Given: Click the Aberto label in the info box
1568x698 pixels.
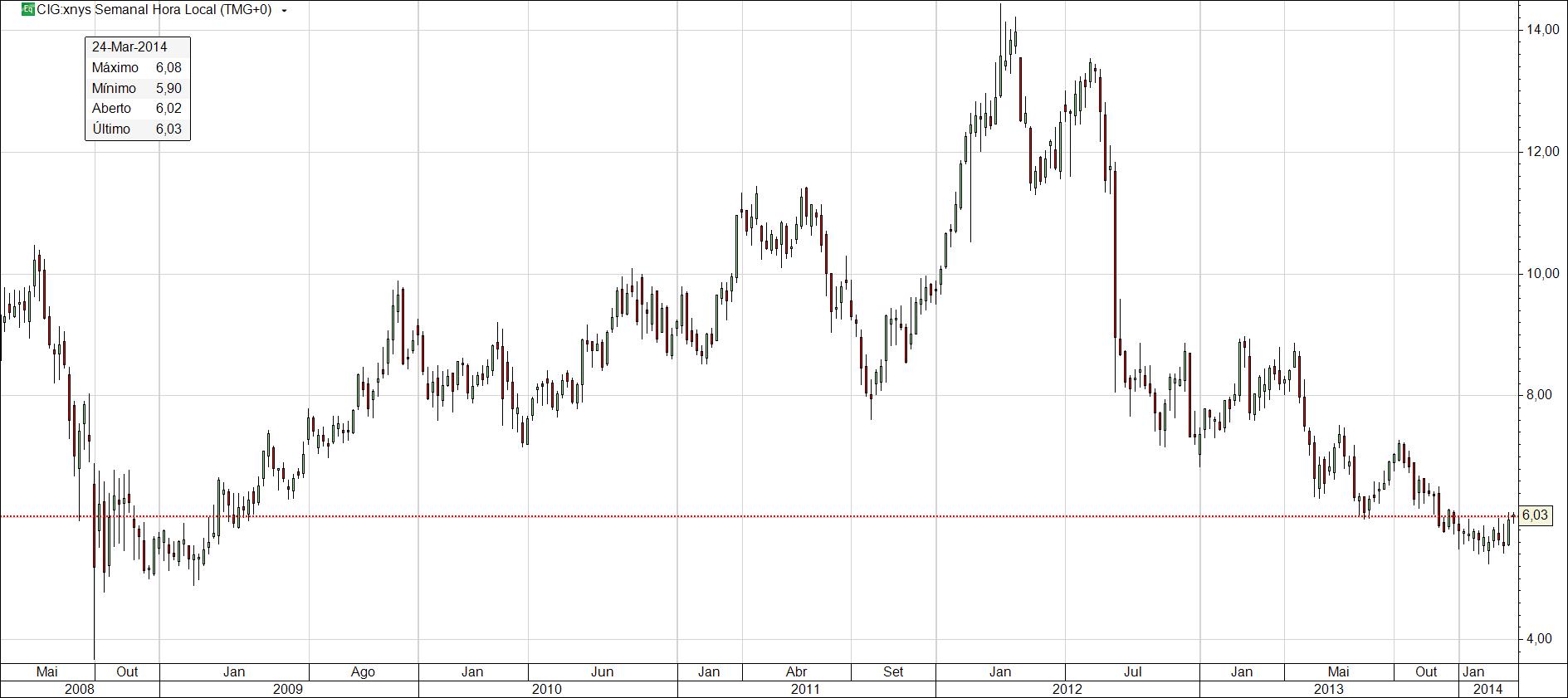Looking at the screenshot, I should pyautogui.click(x=111, y=108).
